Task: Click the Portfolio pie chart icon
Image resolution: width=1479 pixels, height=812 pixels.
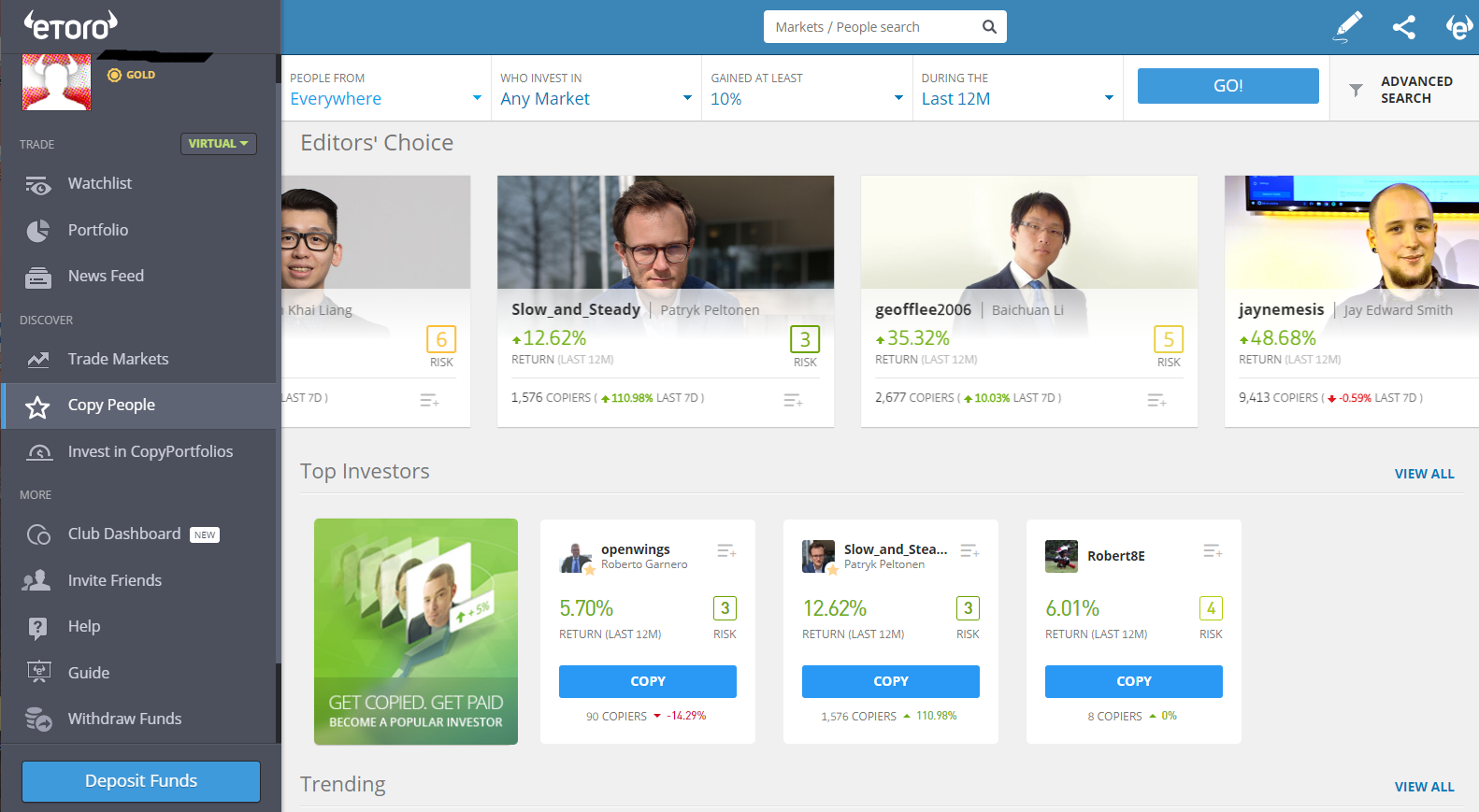Action: [38, 231]
